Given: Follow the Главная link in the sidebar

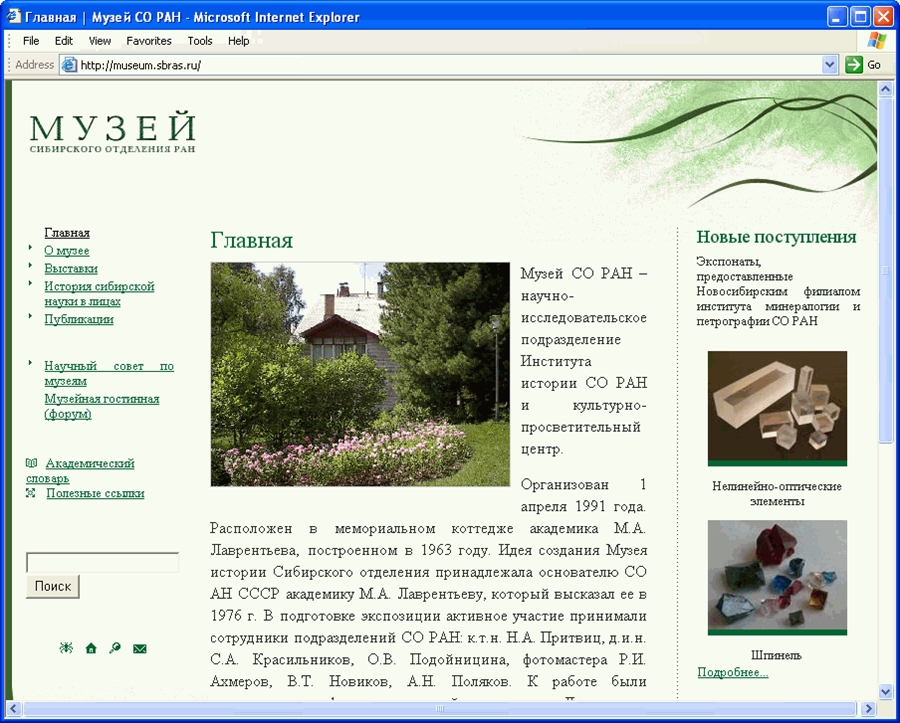Looking at the screenshot, I should coord(67,233).
